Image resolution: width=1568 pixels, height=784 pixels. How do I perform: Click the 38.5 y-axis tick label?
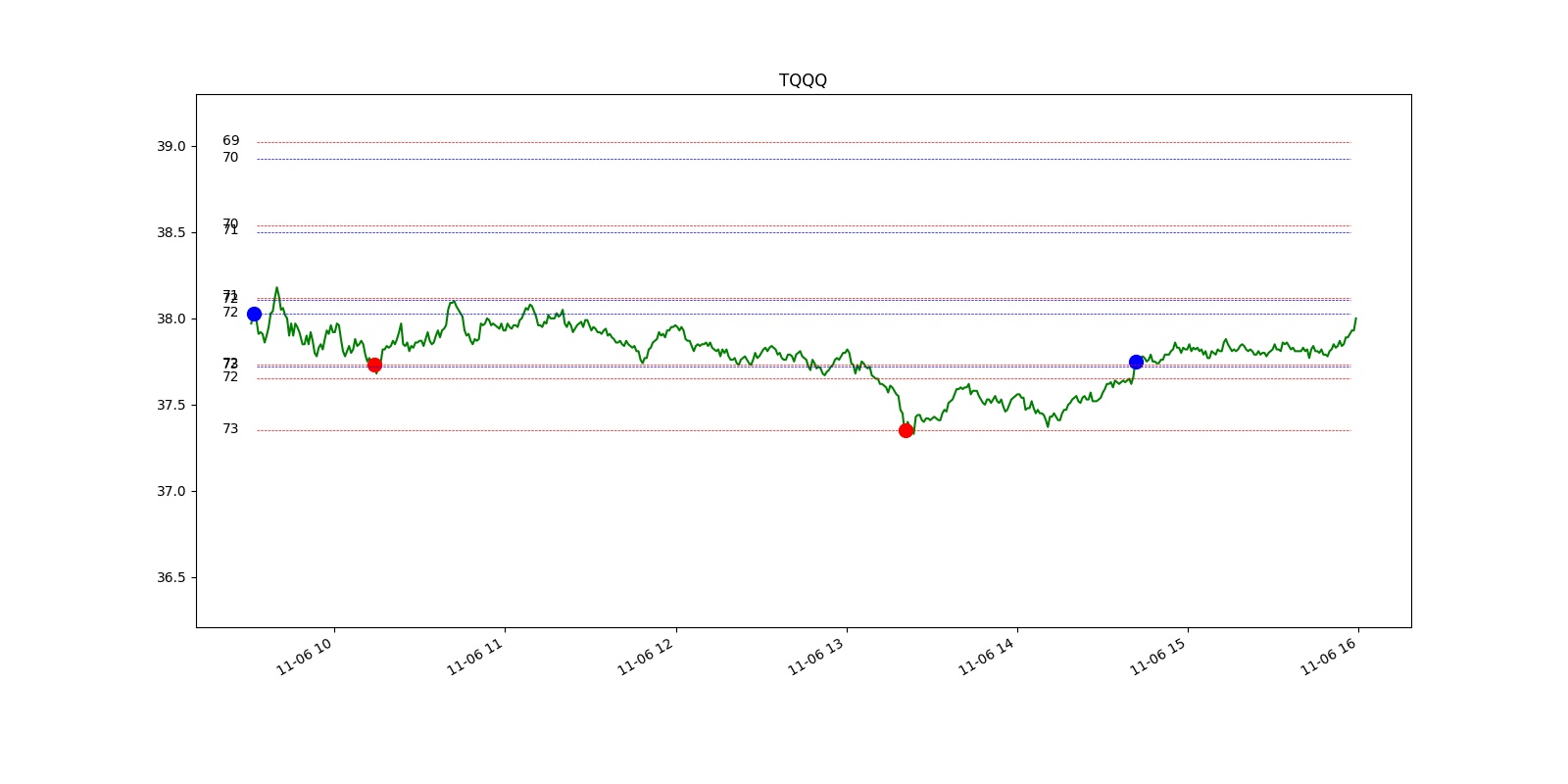[x=171, y=232]
